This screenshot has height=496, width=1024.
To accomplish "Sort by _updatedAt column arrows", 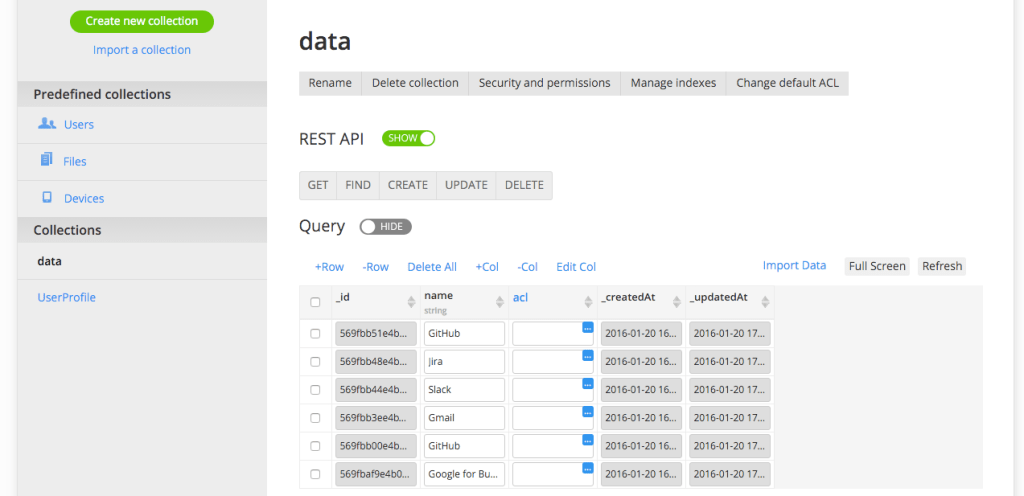I will tap(765, 301).
